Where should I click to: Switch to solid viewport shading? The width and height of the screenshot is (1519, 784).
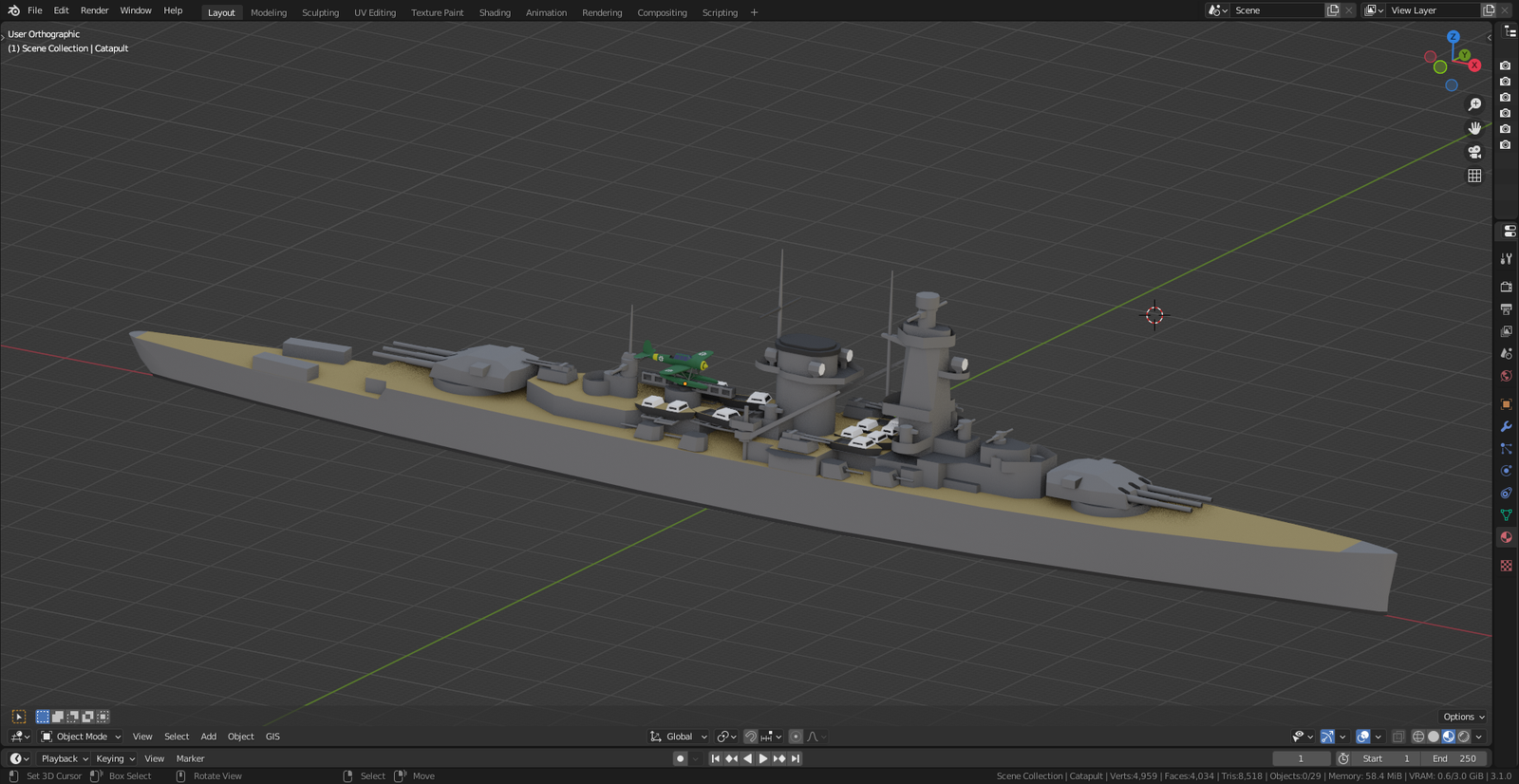1434,737
